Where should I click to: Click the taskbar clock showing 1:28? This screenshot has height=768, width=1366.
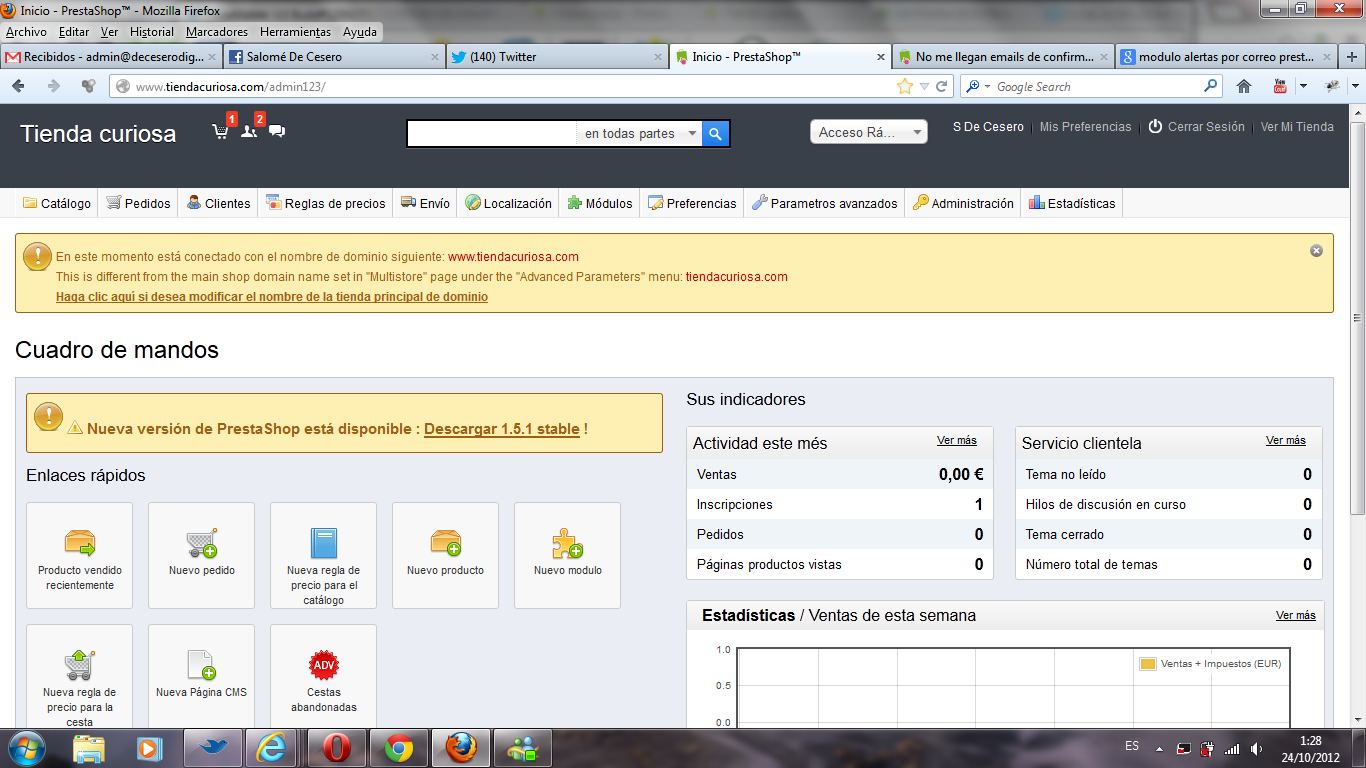click(x=1311, y=740)
